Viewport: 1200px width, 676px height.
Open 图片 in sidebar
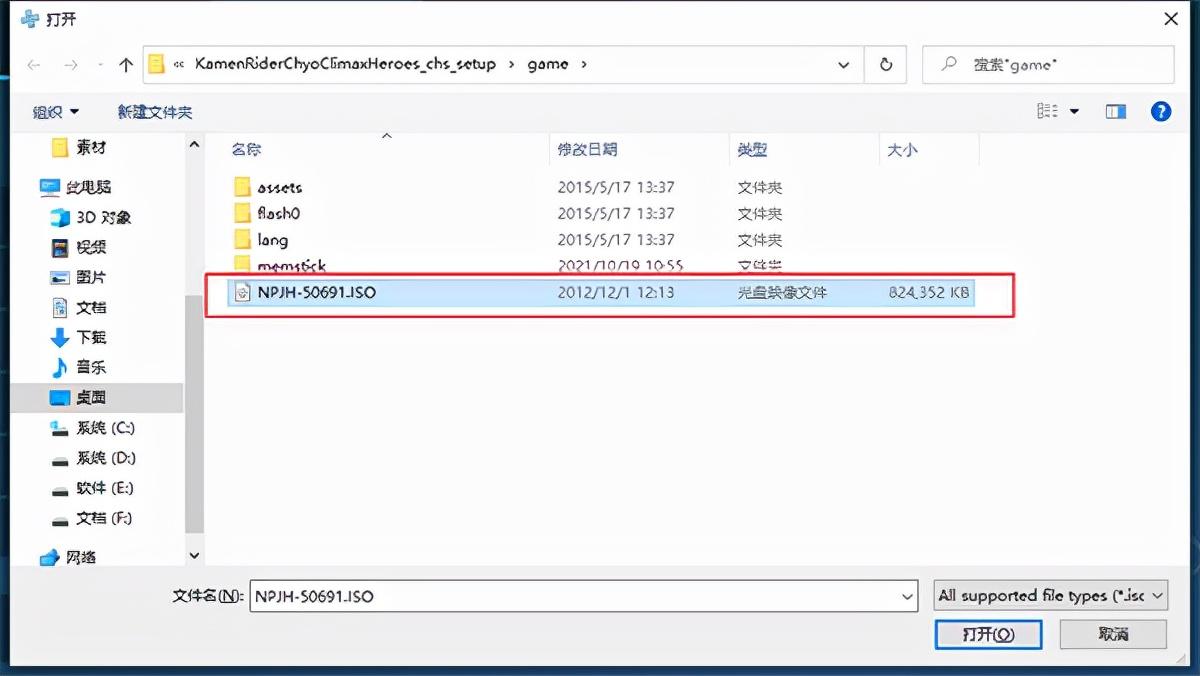[78, 277]
